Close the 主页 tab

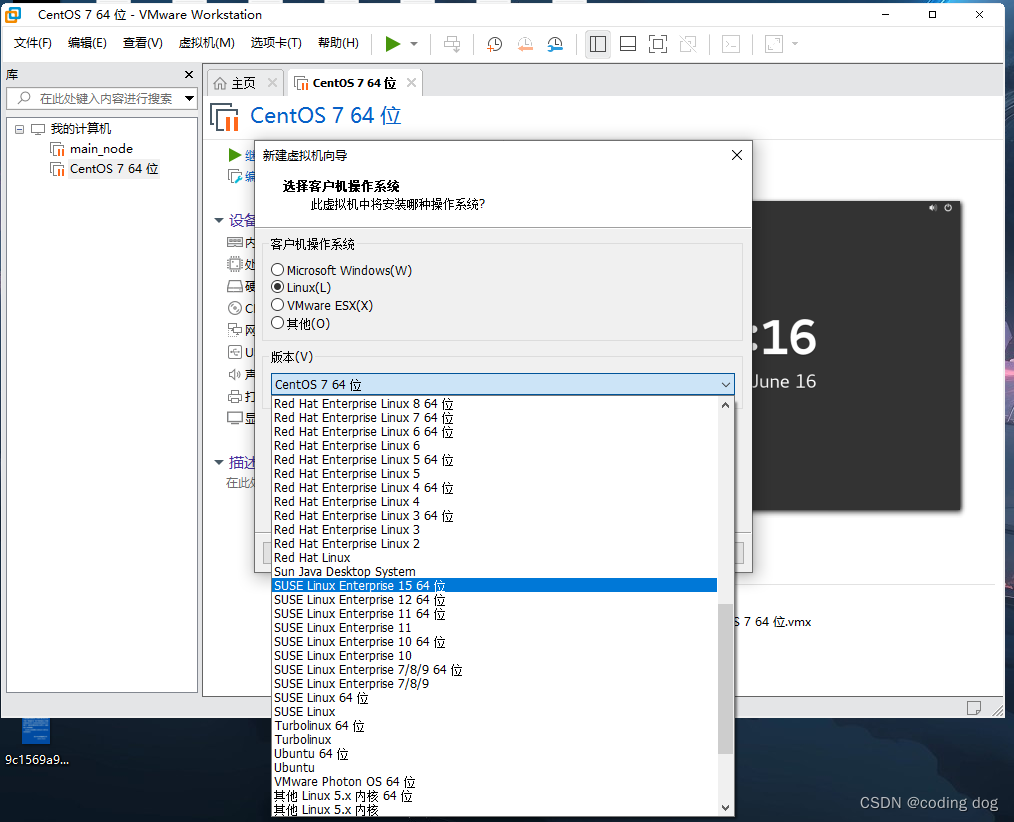(x=272, y=83)
